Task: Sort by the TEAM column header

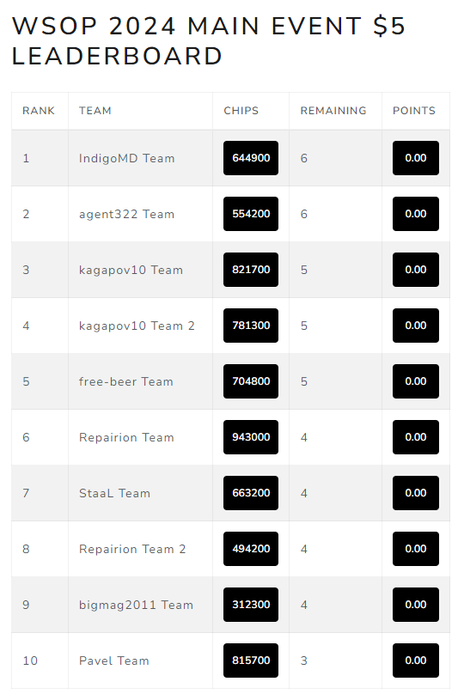Action: pyautogui.click(x=95, y=111)
